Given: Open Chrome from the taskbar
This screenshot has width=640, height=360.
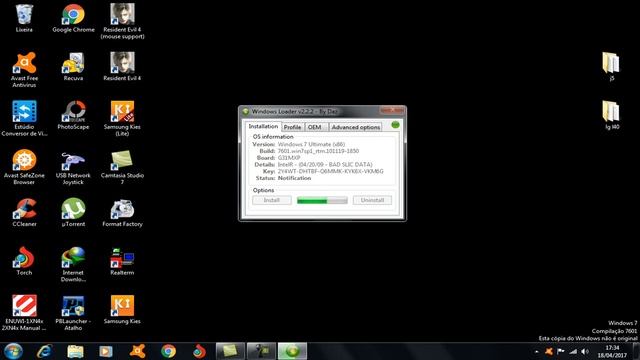Looking at the screenshot, I should [168, 351].
